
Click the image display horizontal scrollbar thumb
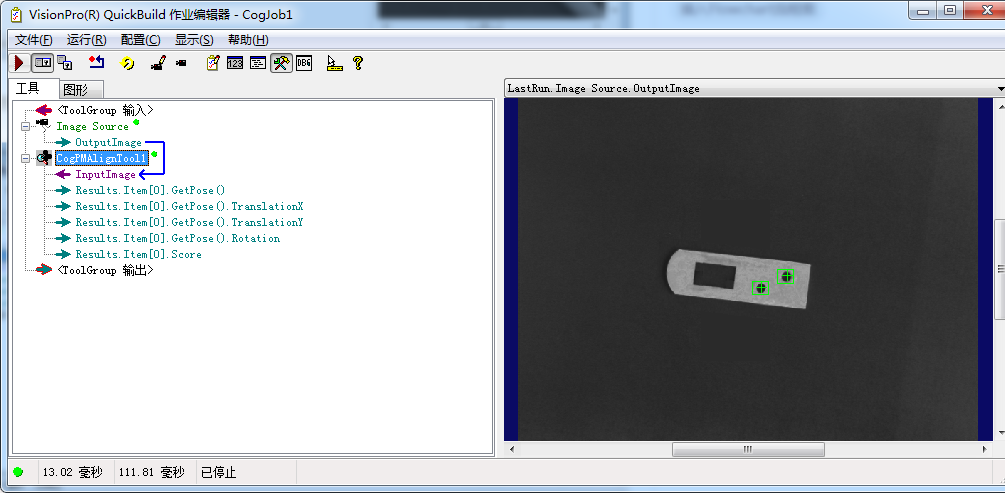(748, 449)
